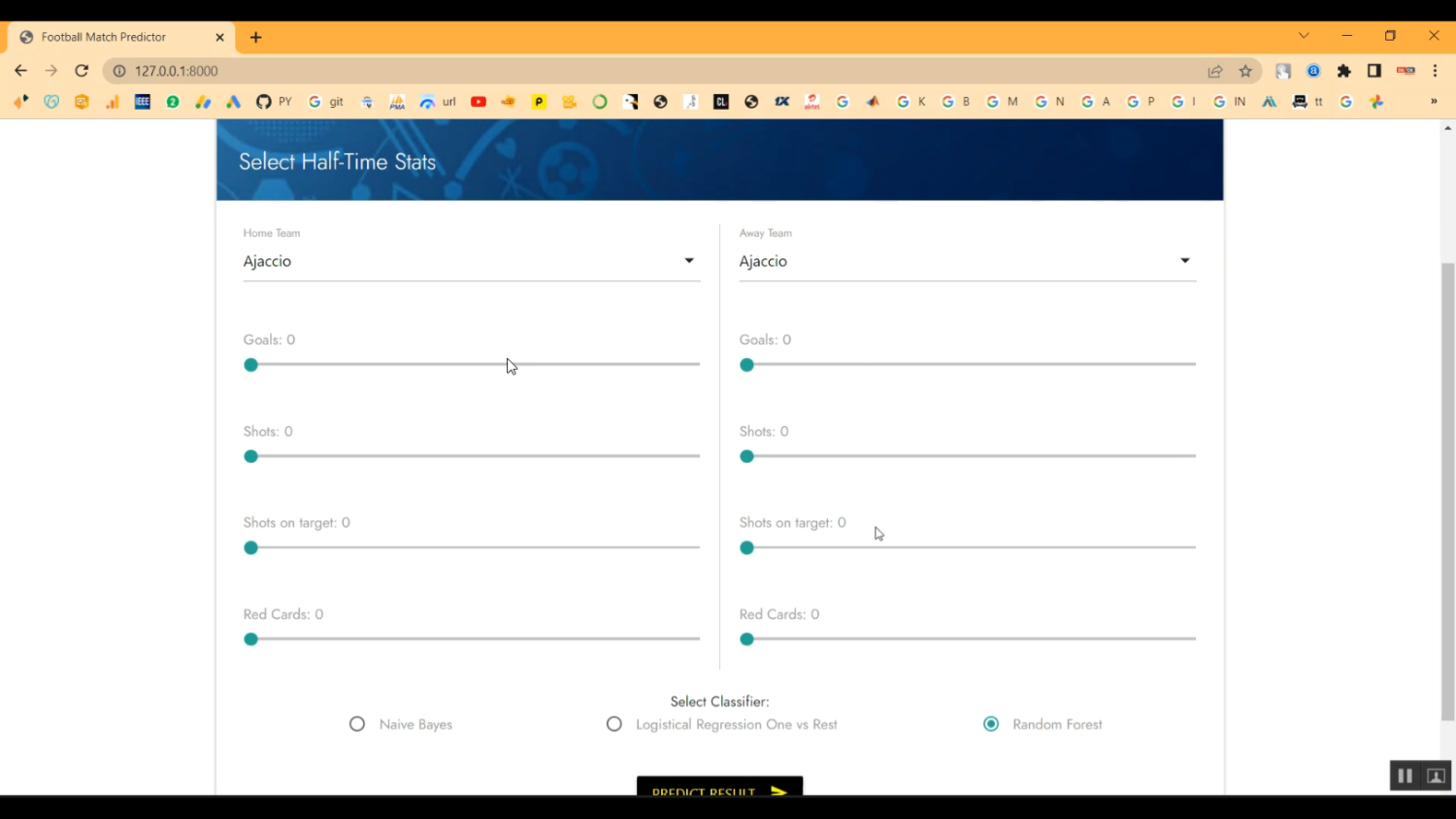Open the 'tt' bookmark
Screen dimensions: 1456x819
[1307, 102]
